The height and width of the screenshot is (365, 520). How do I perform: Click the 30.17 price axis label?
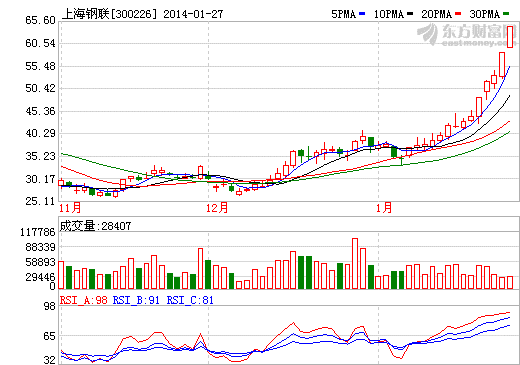(40, 179)
